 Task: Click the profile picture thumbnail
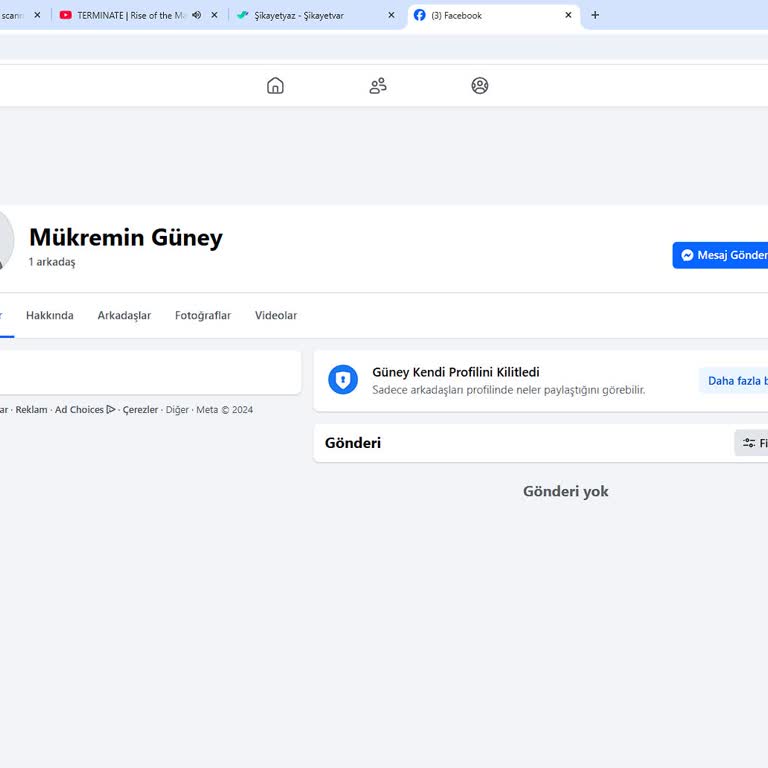pos(5,240)
